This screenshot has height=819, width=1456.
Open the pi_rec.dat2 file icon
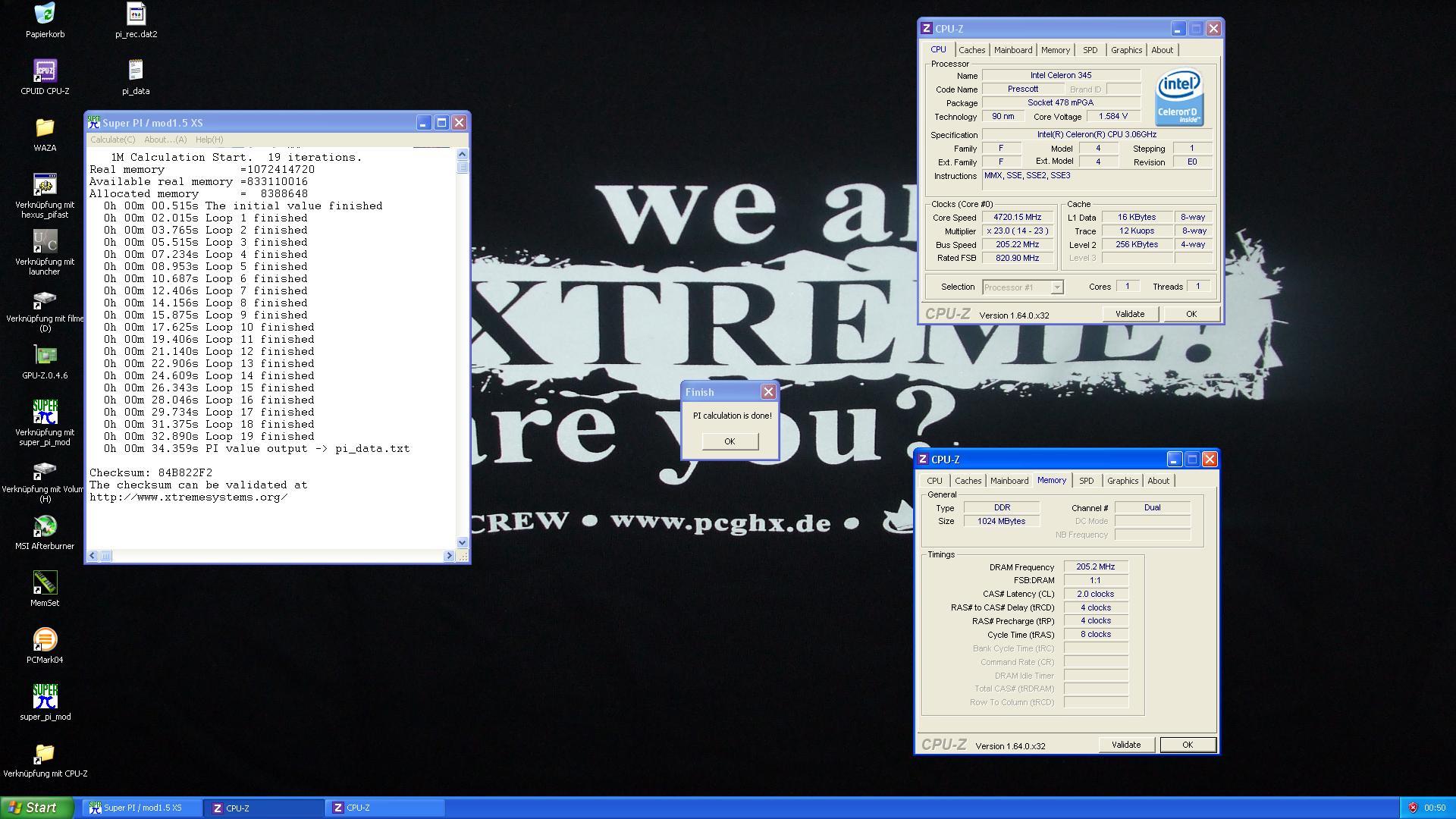(x=136, y=13)
